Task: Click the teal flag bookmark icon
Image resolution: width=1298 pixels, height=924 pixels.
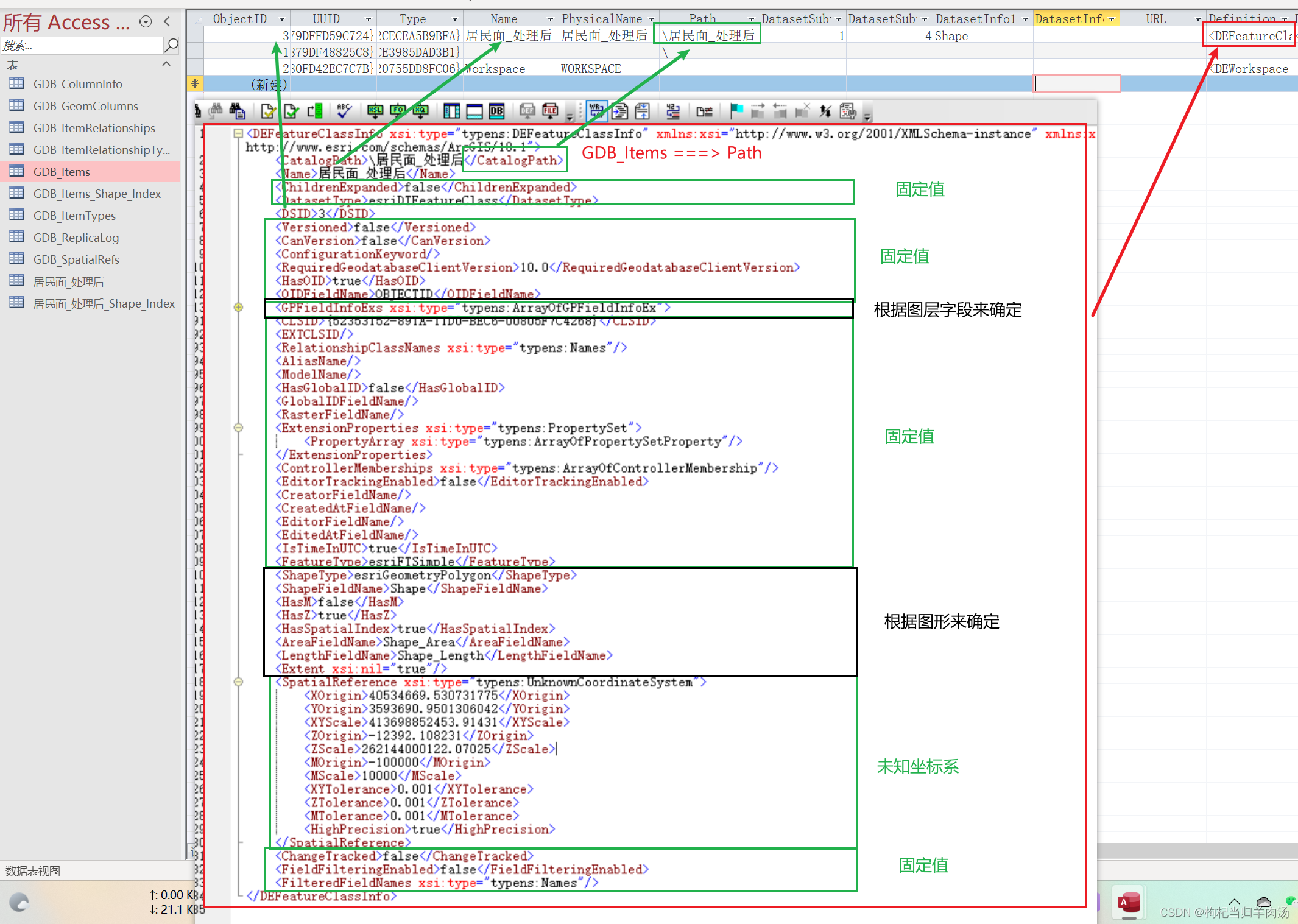Action: pyautogui.click(x=736, y=111)
